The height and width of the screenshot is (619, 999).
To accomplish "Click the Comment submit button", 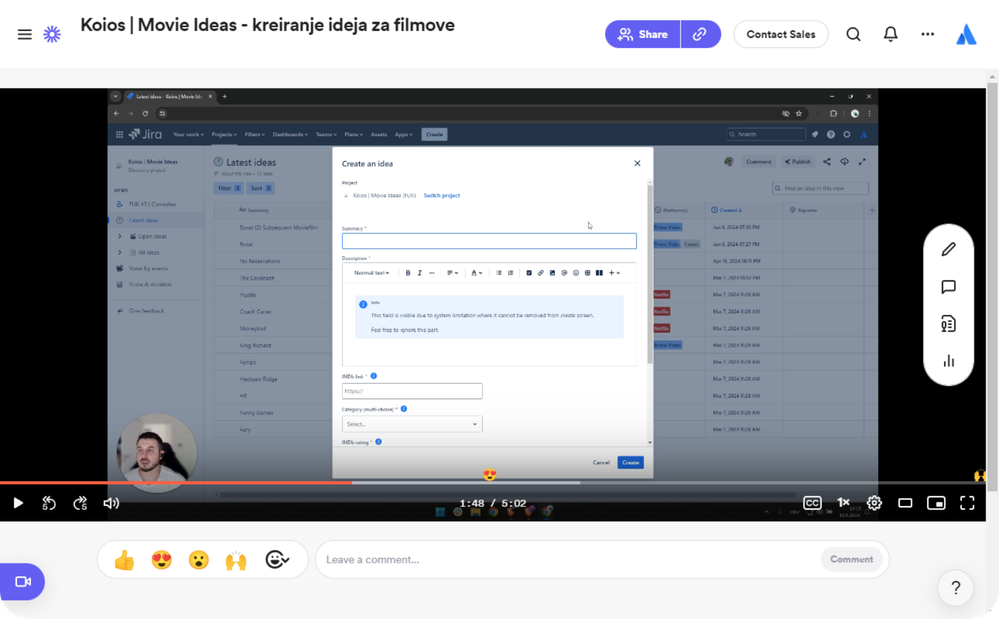I will [851, 560].
